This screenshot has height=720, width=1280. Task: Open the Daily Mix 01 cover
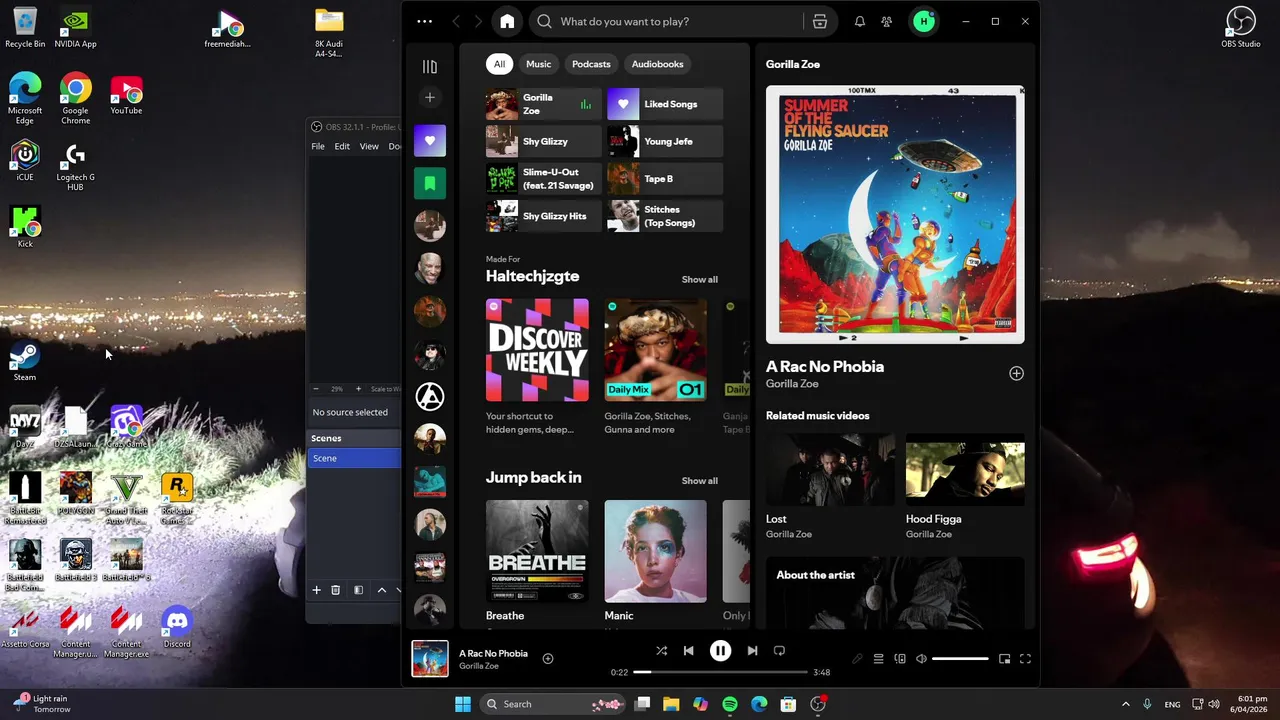[655, 350]
